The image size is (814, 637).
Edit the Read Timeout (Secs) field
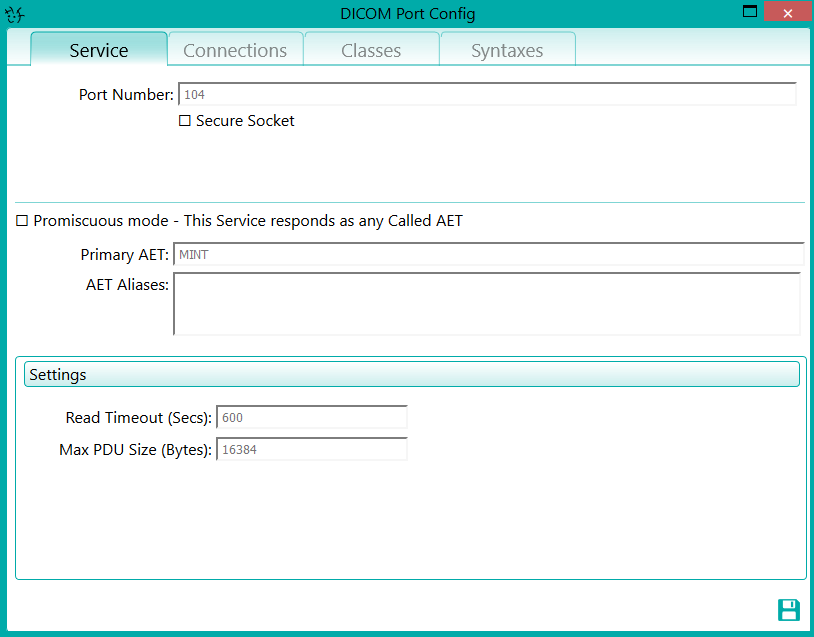(x=311, y=417)
